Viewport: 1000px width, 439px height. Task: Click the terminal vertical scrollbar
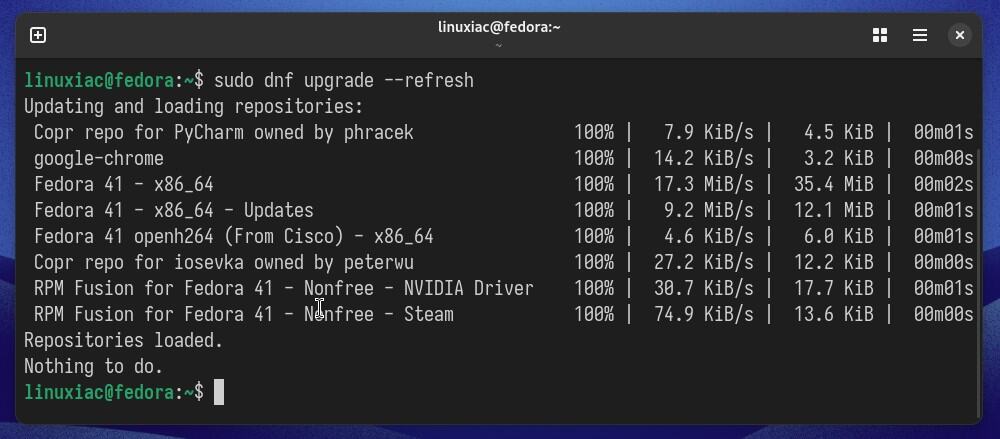[978, 281]
